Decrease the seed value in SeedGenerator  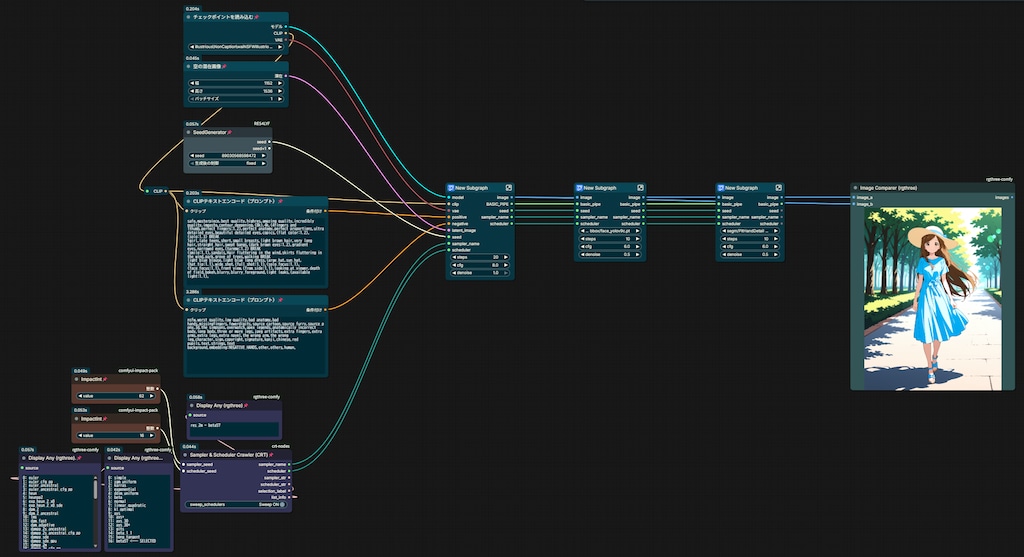coord(192,155)
